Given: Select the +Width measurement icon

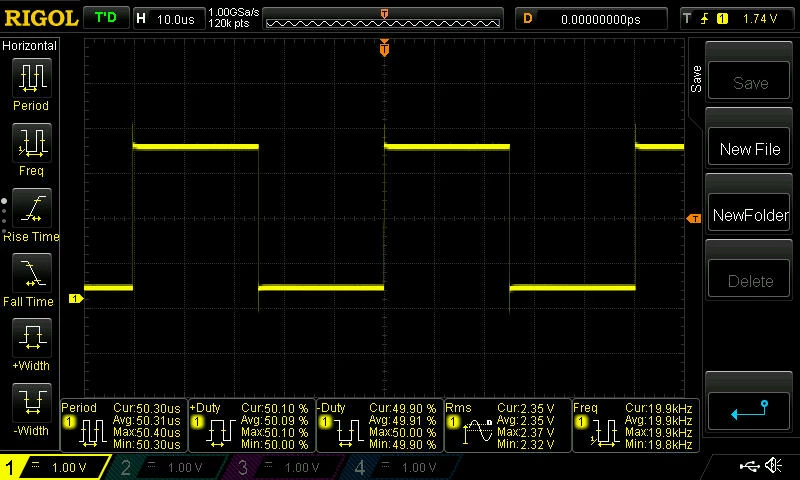Looking at the screenshot, I should (32, 338).
